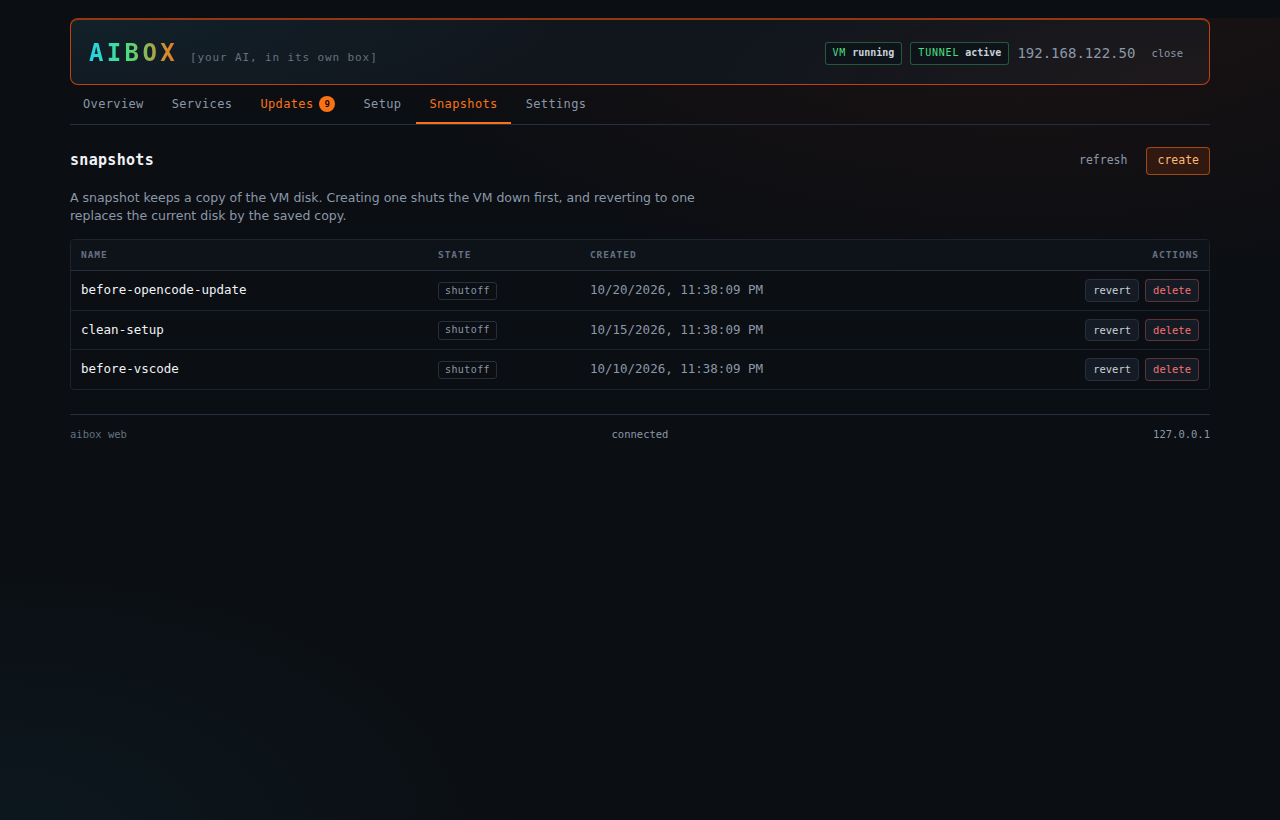Click the 10/10/2026 created date
Viewport: 1280px width, 820px height.
(676, 369)
